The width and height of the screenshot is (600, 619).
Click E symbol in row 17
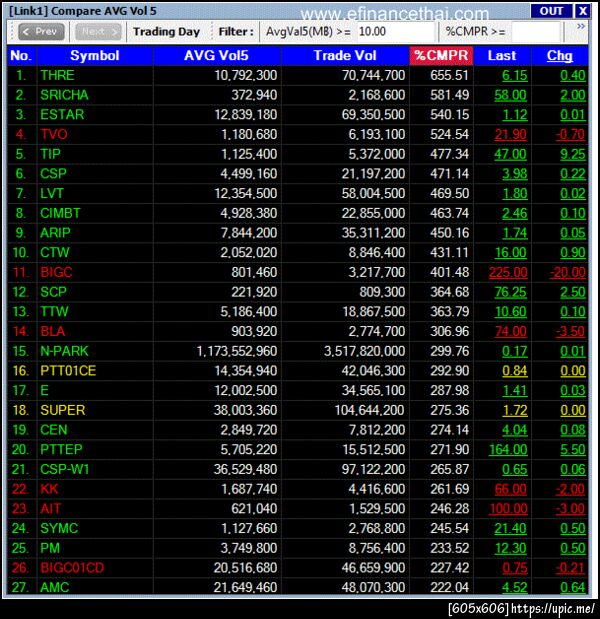coord(45,391)
